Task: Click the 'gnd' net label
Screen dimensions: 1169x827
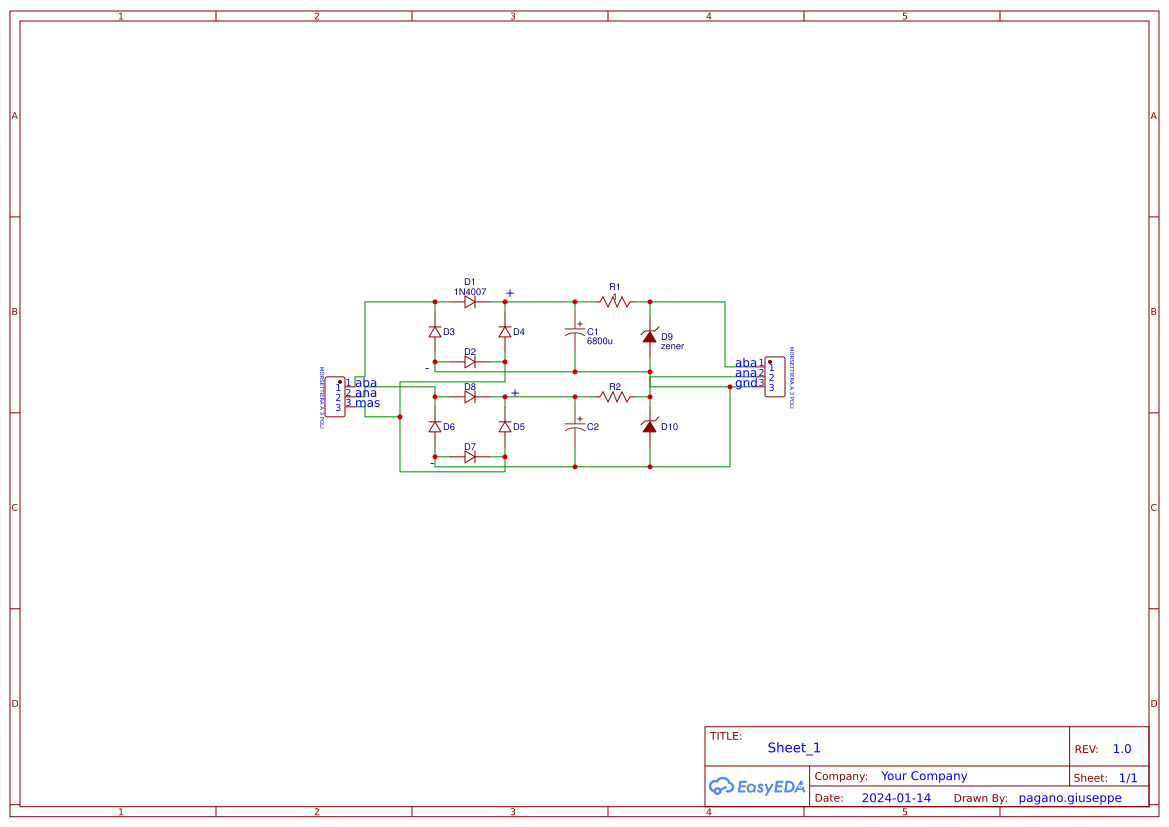Action: [746, 383]
